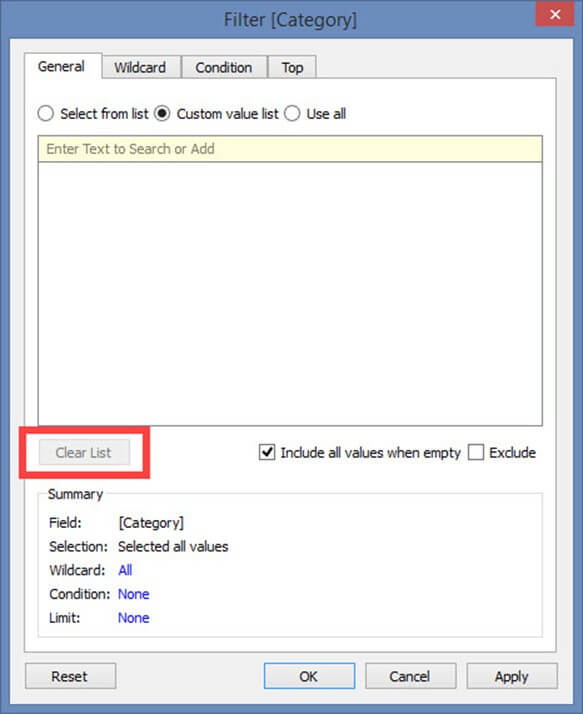
Task: Select the Use all radio button
Action: click(315, 113)
